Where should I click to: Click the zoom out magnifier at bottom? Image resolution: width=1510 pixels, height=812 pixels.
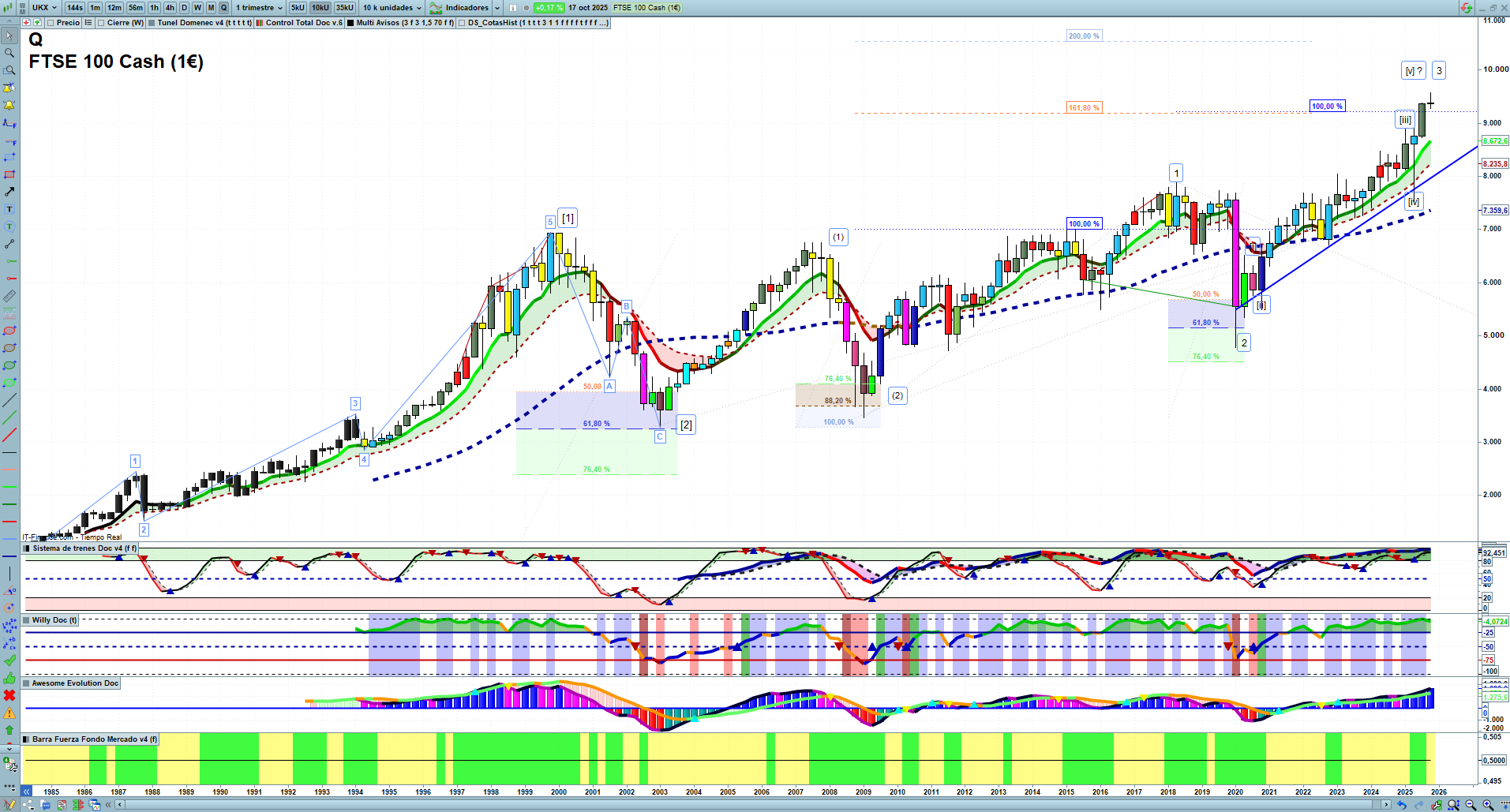[x=1471, y=805]
